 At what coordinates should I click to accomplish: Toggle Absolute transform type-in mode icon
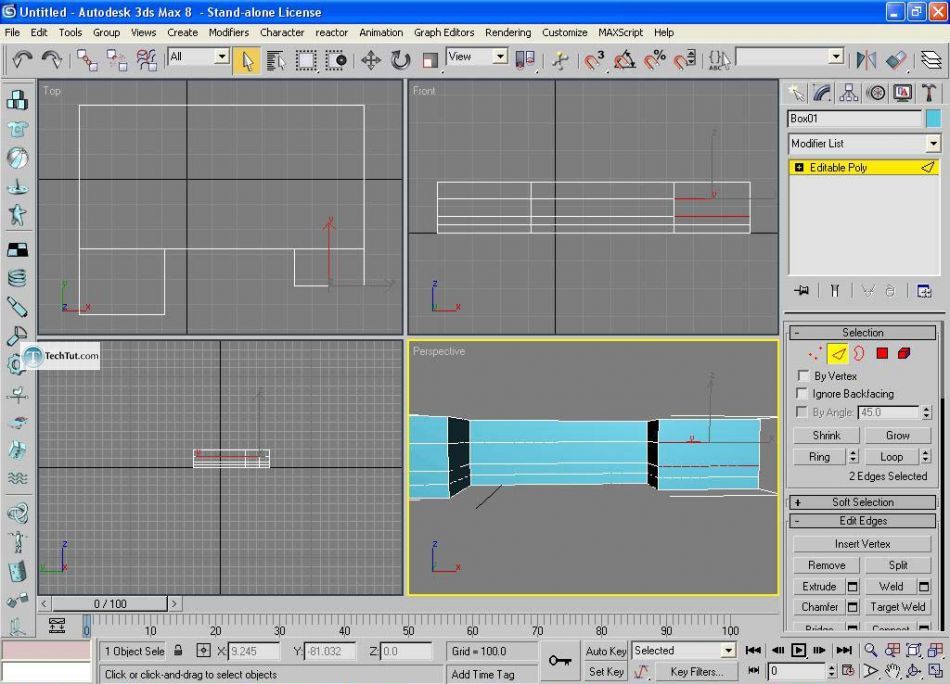click(204, 651)
